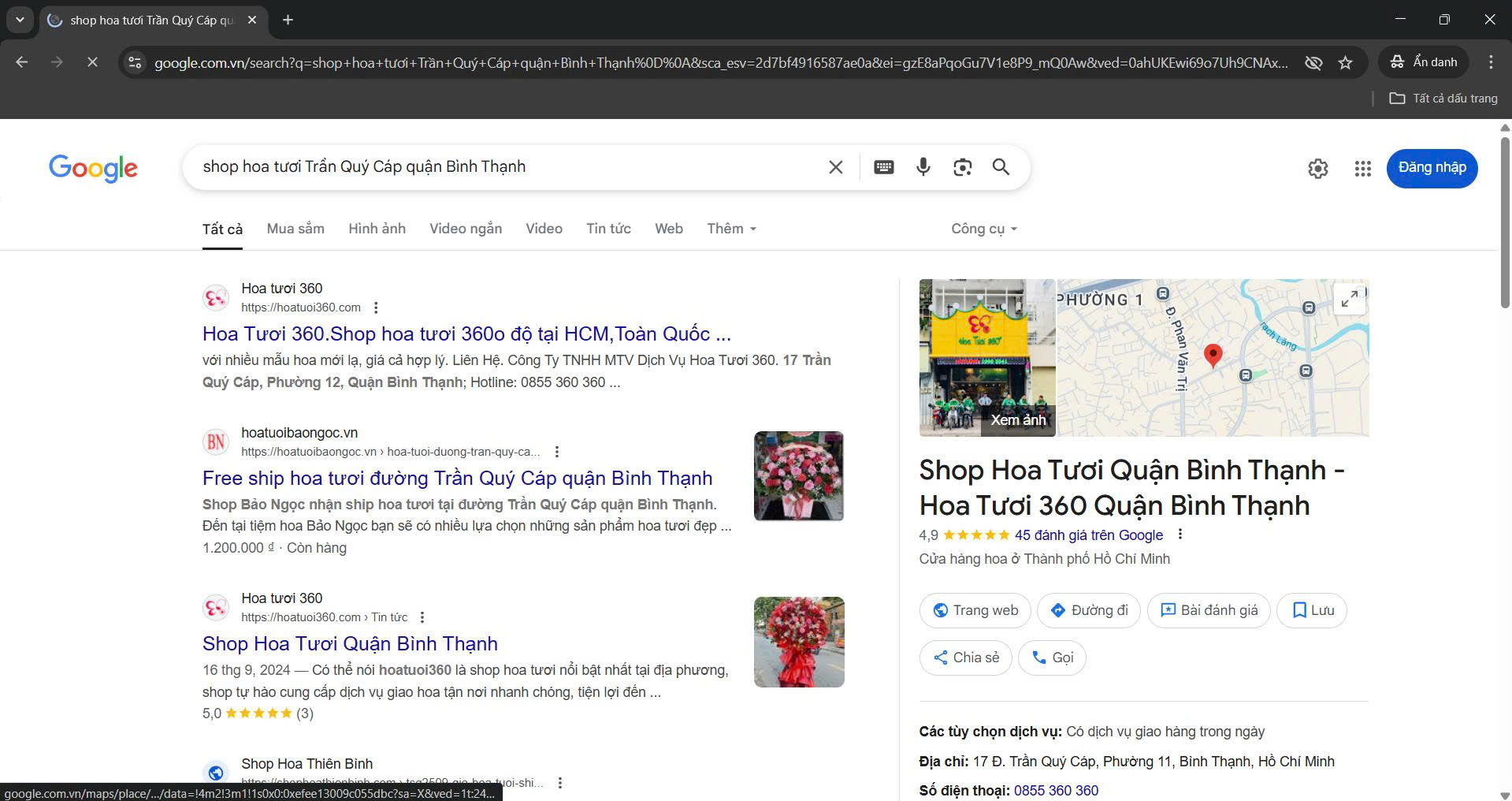Screen dimensions: 1512x801
Task: Click the third-party cookies blocked eye icon
Action: pyautogui.click(x=1313, y=62)
